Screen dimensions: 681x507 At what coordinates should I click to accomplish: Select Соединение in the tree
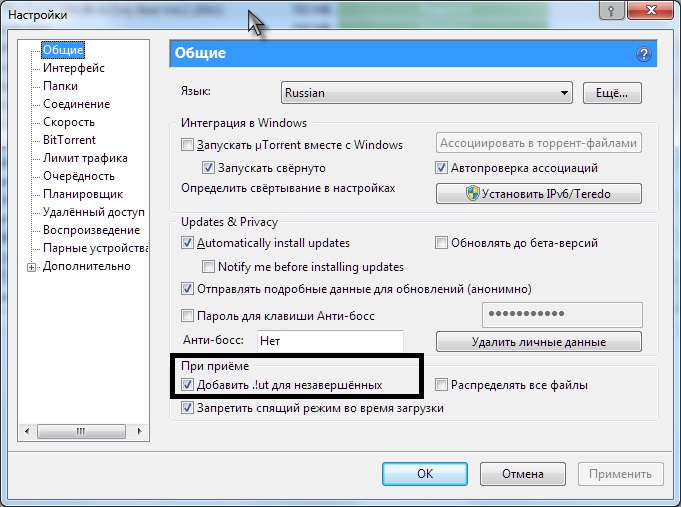(76, 104)
